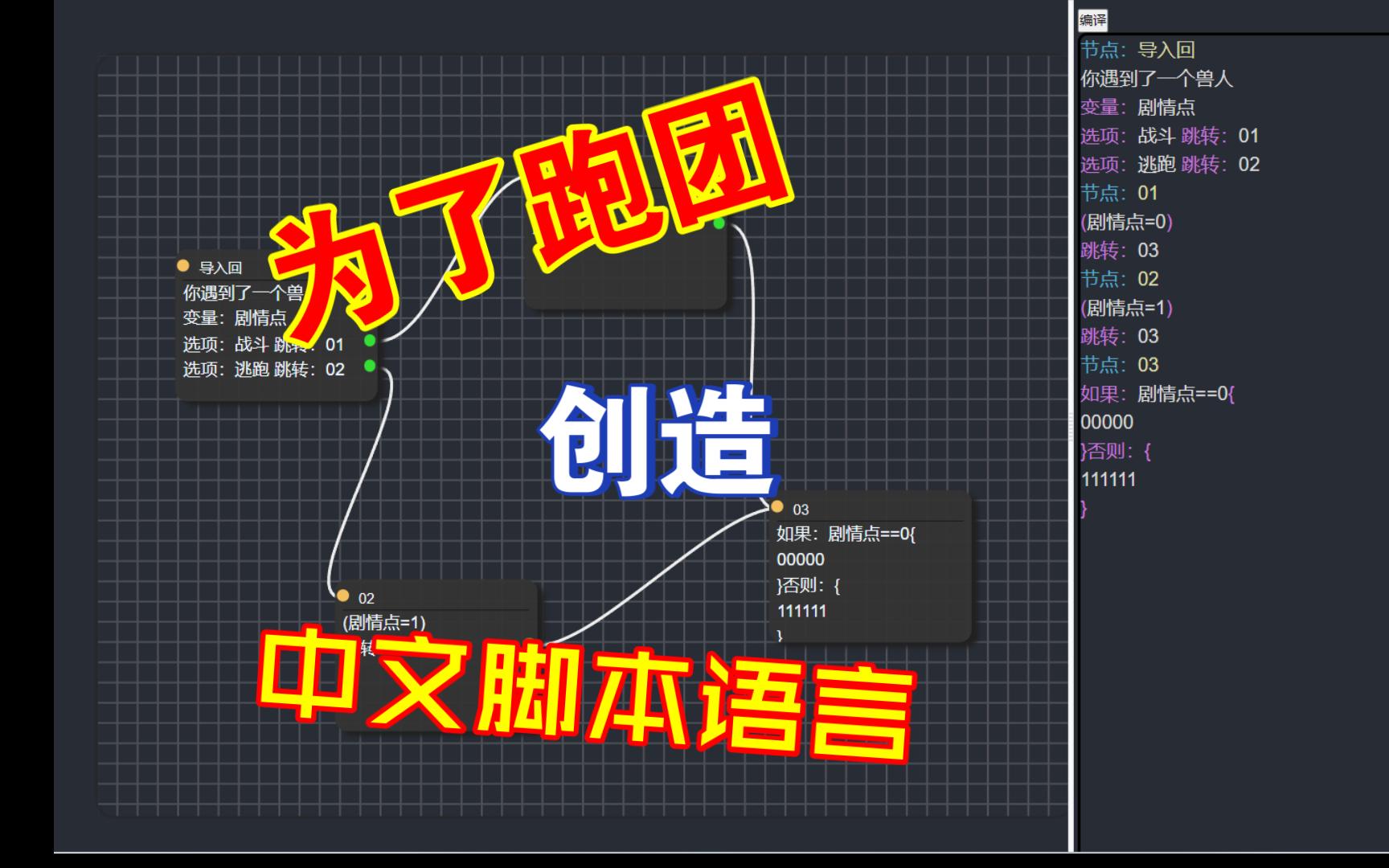
Task: Click the orange input port of node 03
Action: click(777, 506)
